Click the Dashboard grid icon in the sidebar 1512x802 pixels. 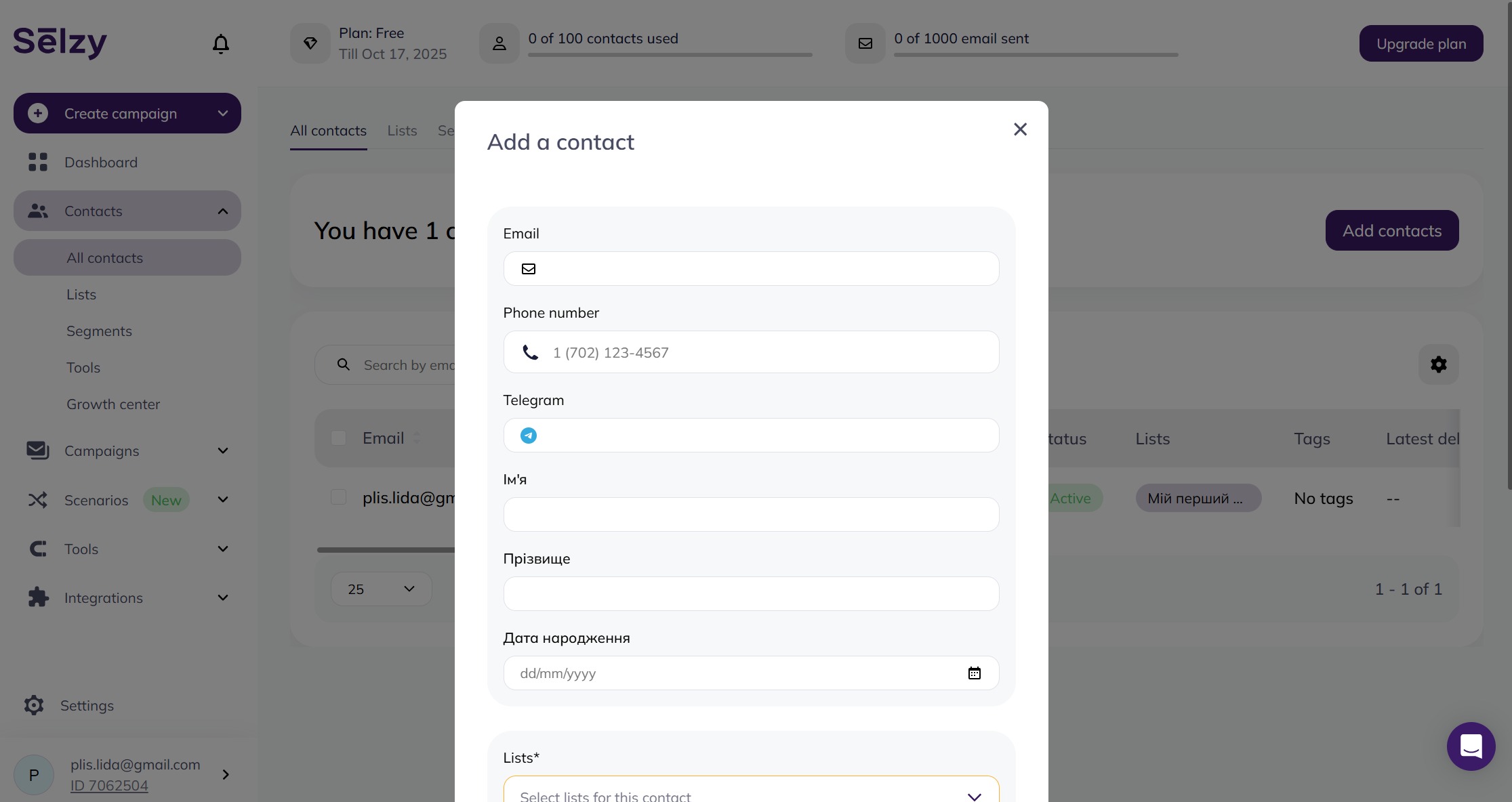(x=38, y=162)
